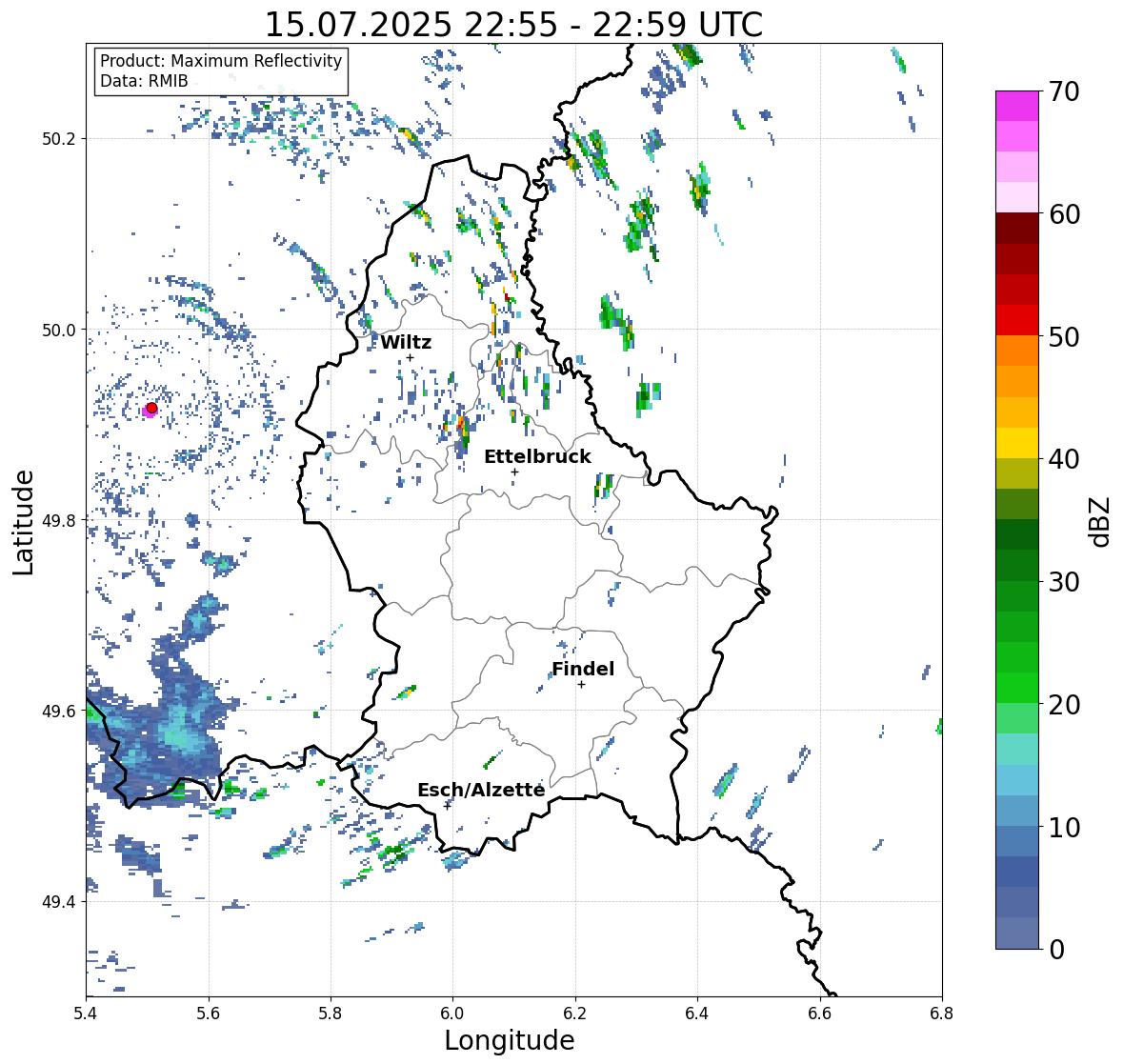Click the Wiltz station label
Viewport: 1123px width, 1064px height.
point(406,342)
